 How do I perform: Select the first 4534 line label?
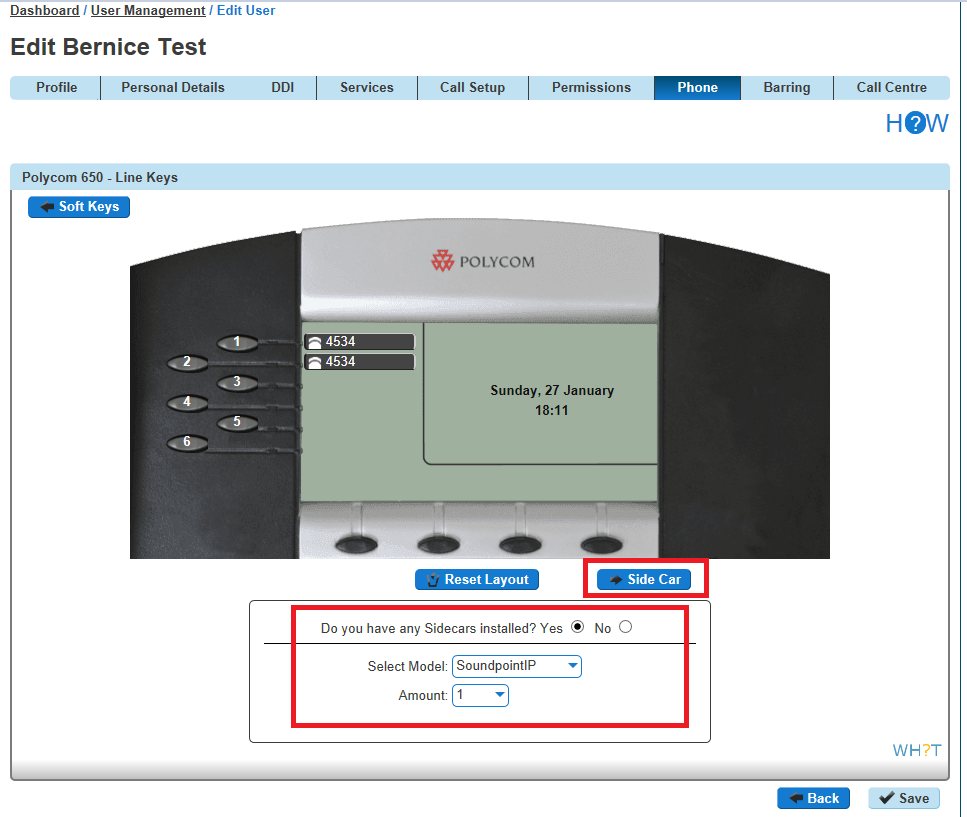tap(360, 342)
